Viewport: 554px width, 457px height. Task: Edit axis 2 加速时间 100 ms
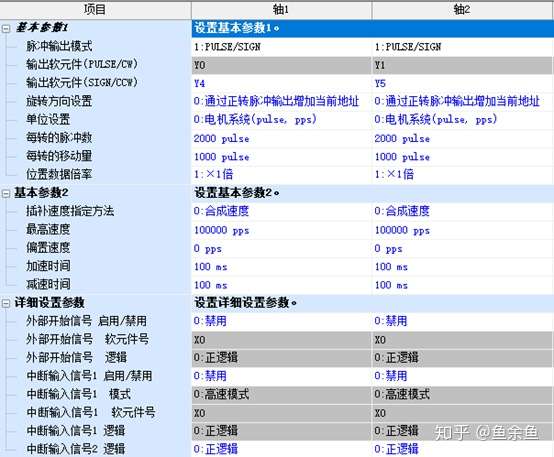coord(462,267)
